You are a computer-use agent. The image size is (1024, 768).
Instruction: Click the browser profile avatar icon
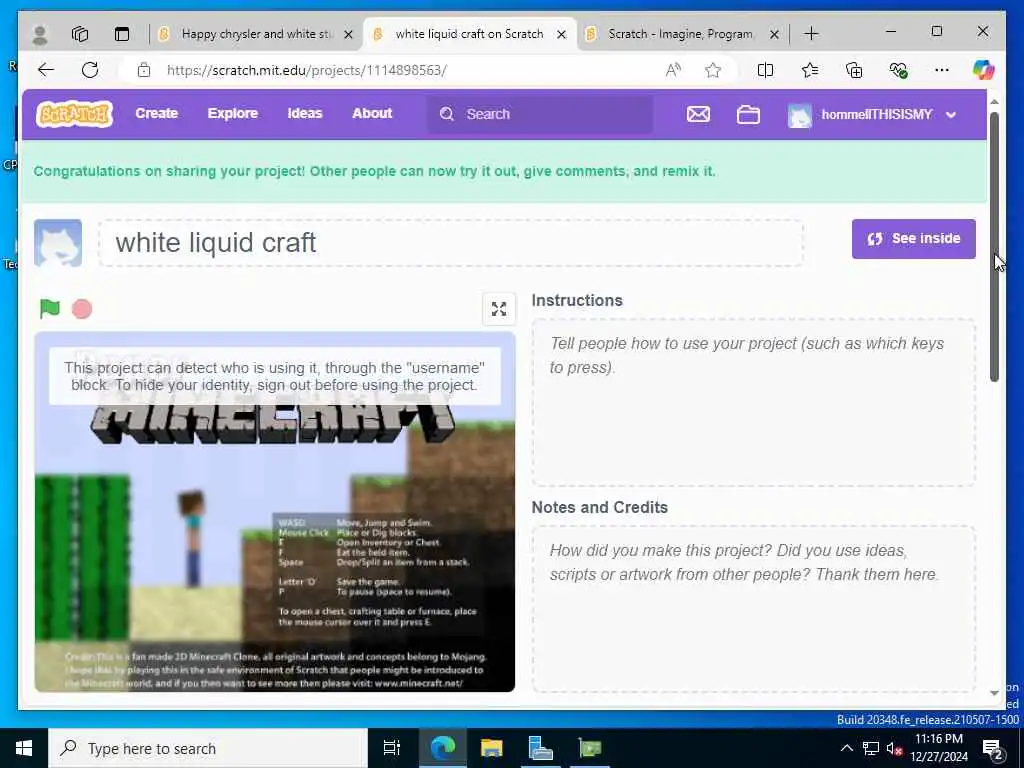tap(40, 34)
